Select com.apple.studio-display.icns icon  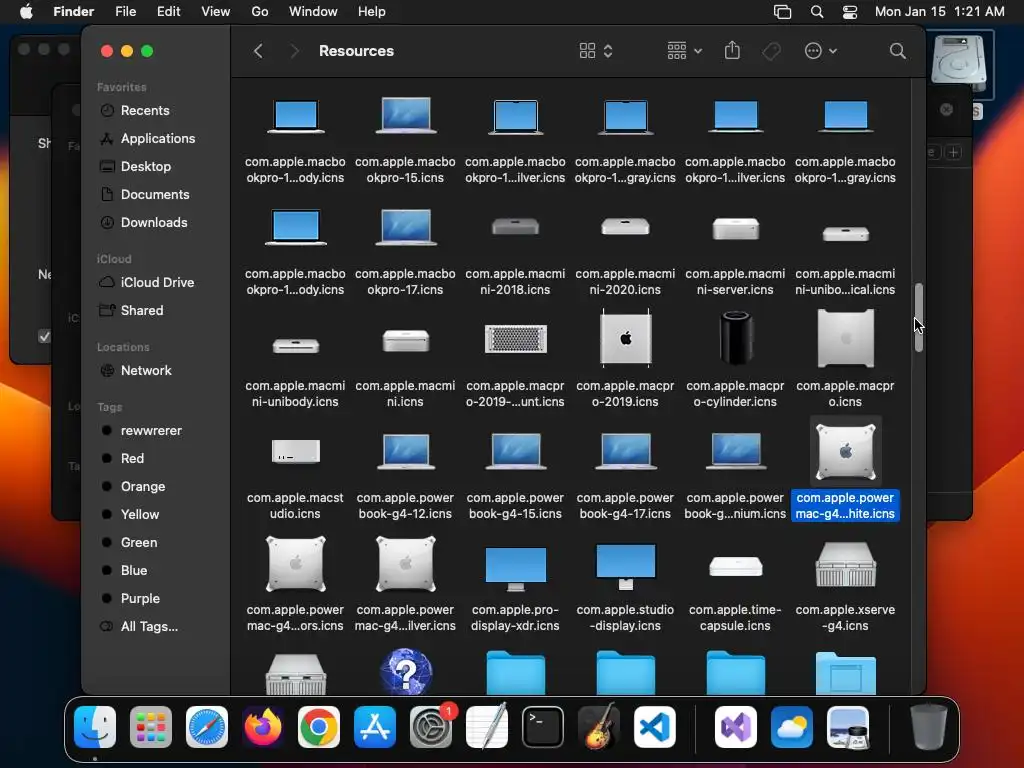(x=625, y=566)
